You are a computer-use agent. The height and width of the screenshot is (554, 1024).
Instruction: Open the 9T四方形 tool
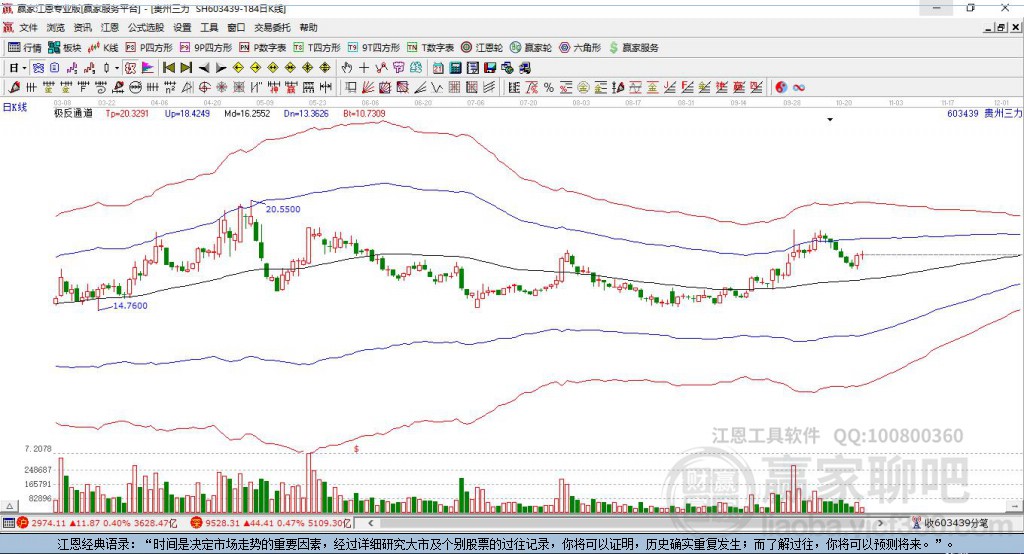tap(374, 48)
